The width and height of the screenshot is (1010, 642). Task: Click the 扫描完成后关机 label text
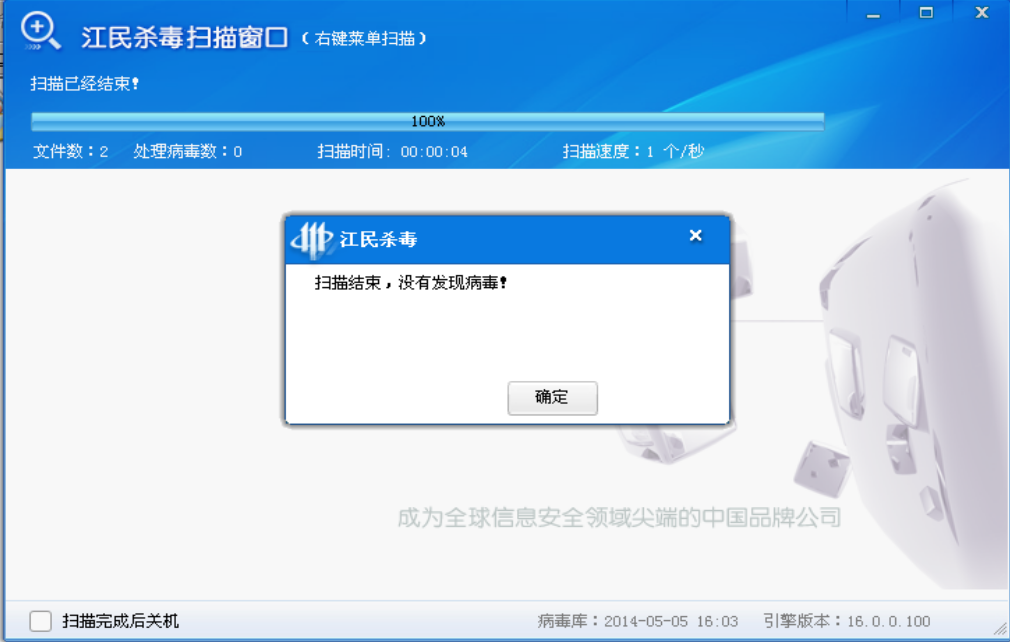pos(120,621)
